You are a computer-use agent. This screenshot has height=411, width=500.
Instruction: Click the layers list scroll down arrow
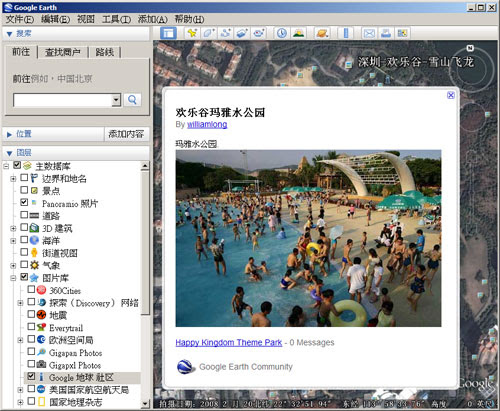click(145, 404)
